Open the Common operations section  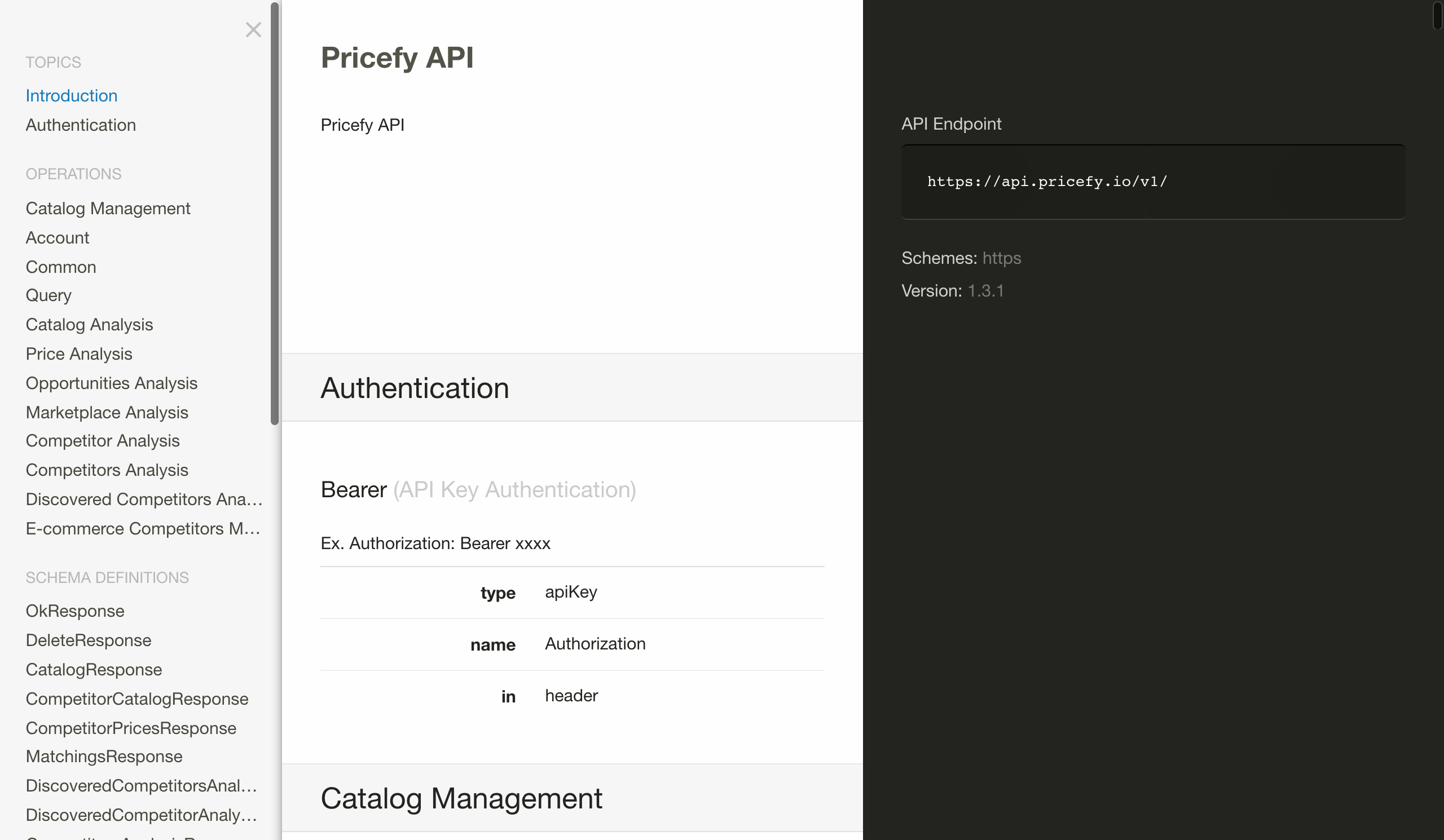[61, 267]
